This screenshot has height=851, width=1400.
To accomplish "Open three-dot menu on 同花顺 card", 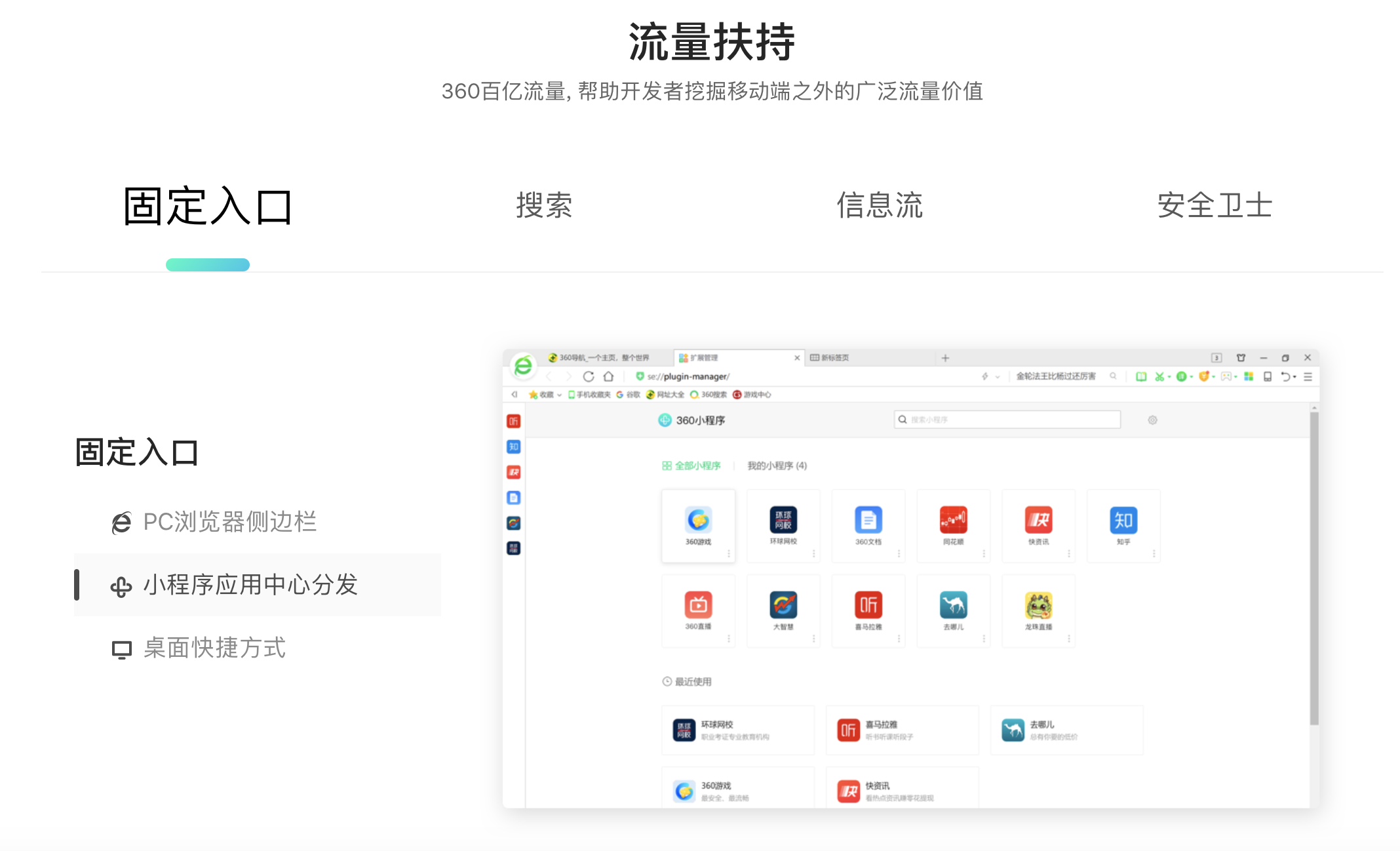I will [984, 554].
